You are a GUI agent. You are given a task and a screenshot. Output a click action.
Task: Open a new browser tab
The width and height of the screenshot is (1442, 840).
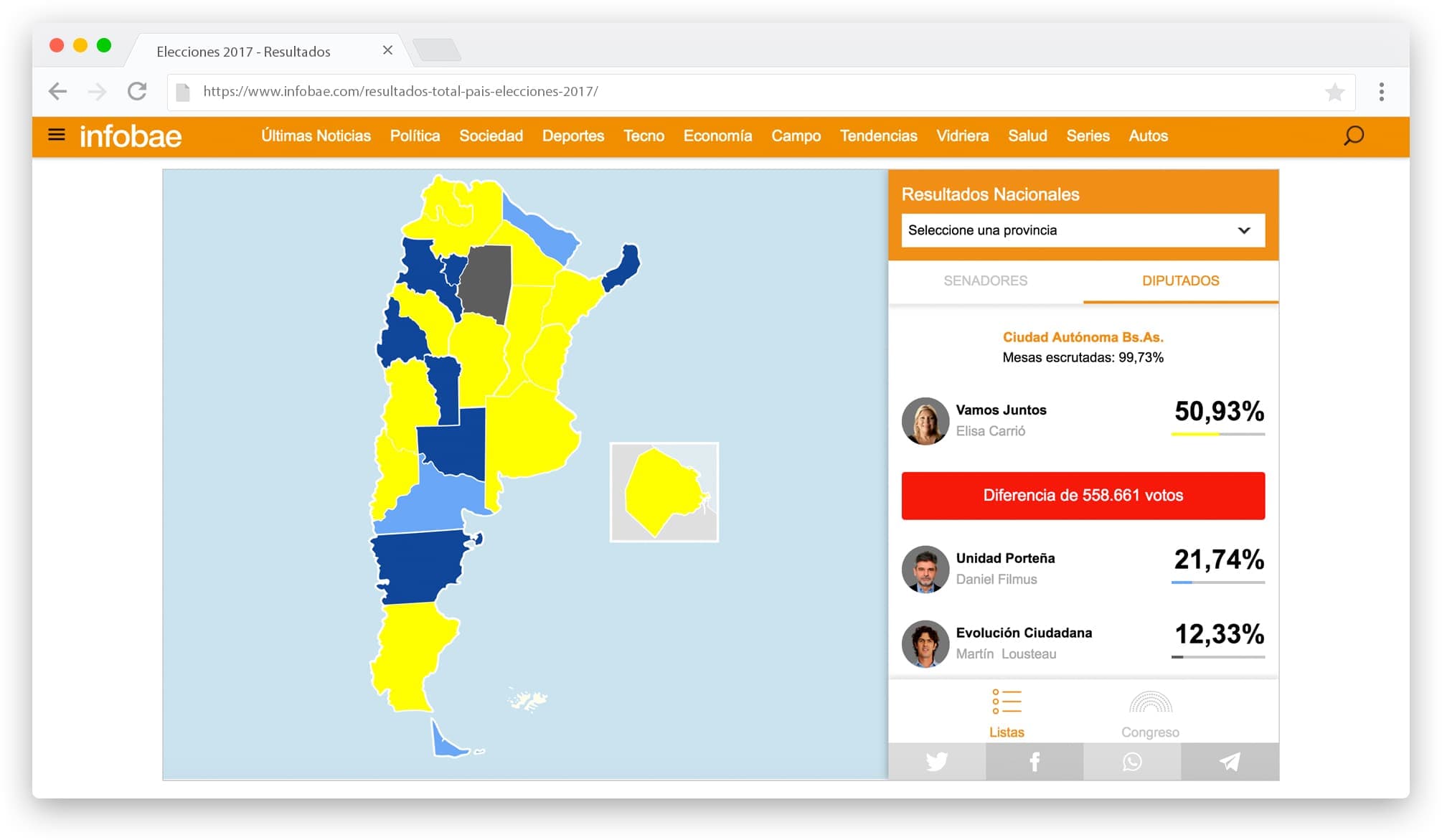[x=437, y=50]
